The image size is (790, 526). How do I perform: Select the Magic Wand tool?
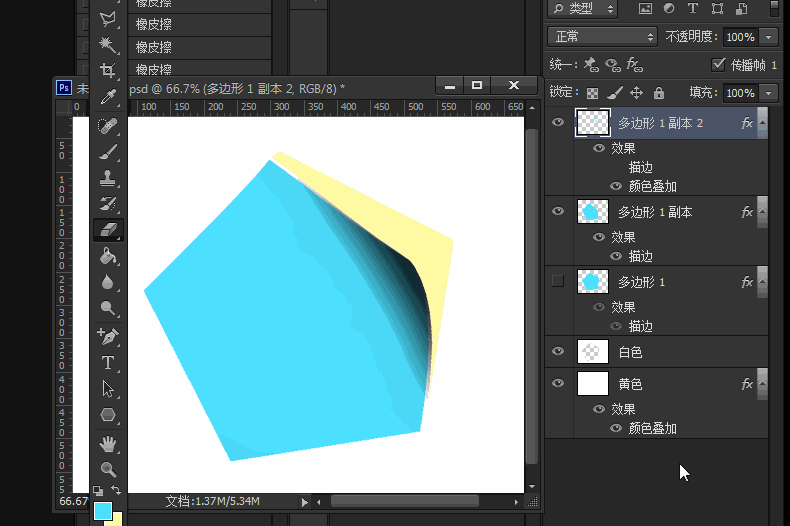coord(108,45)
